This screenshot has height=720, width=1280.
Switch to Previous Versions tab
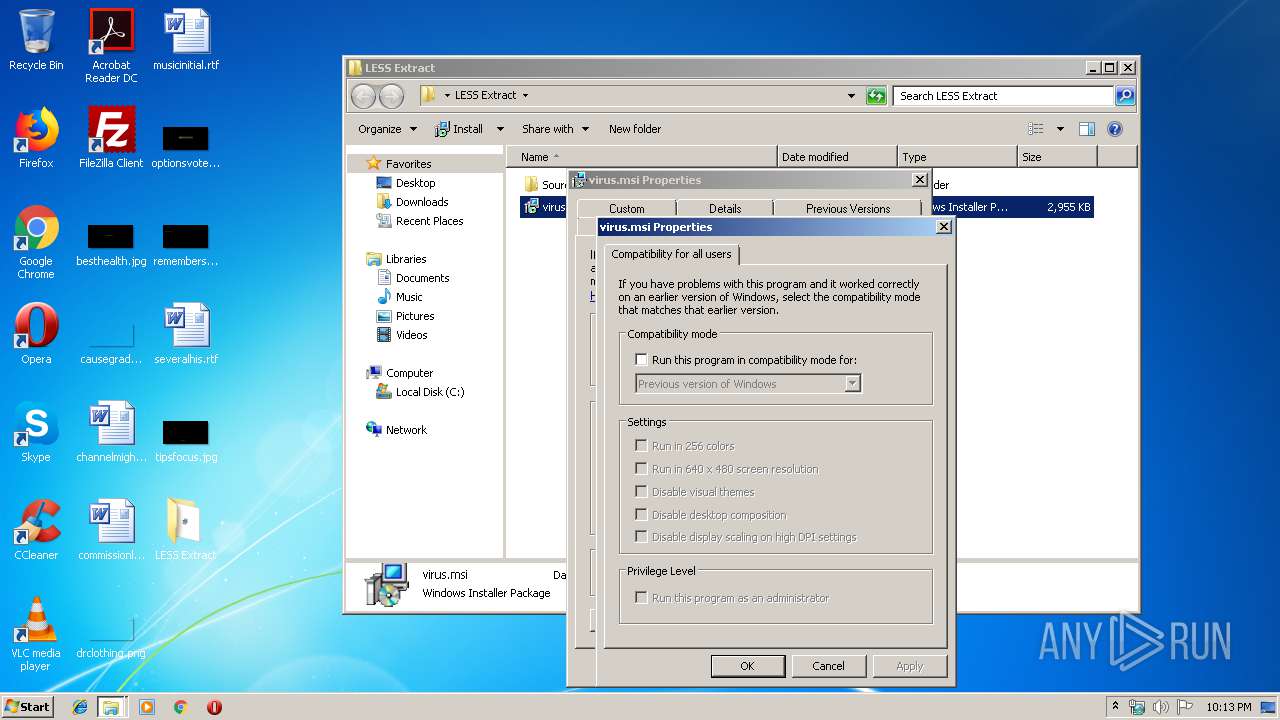click(848, 209)
